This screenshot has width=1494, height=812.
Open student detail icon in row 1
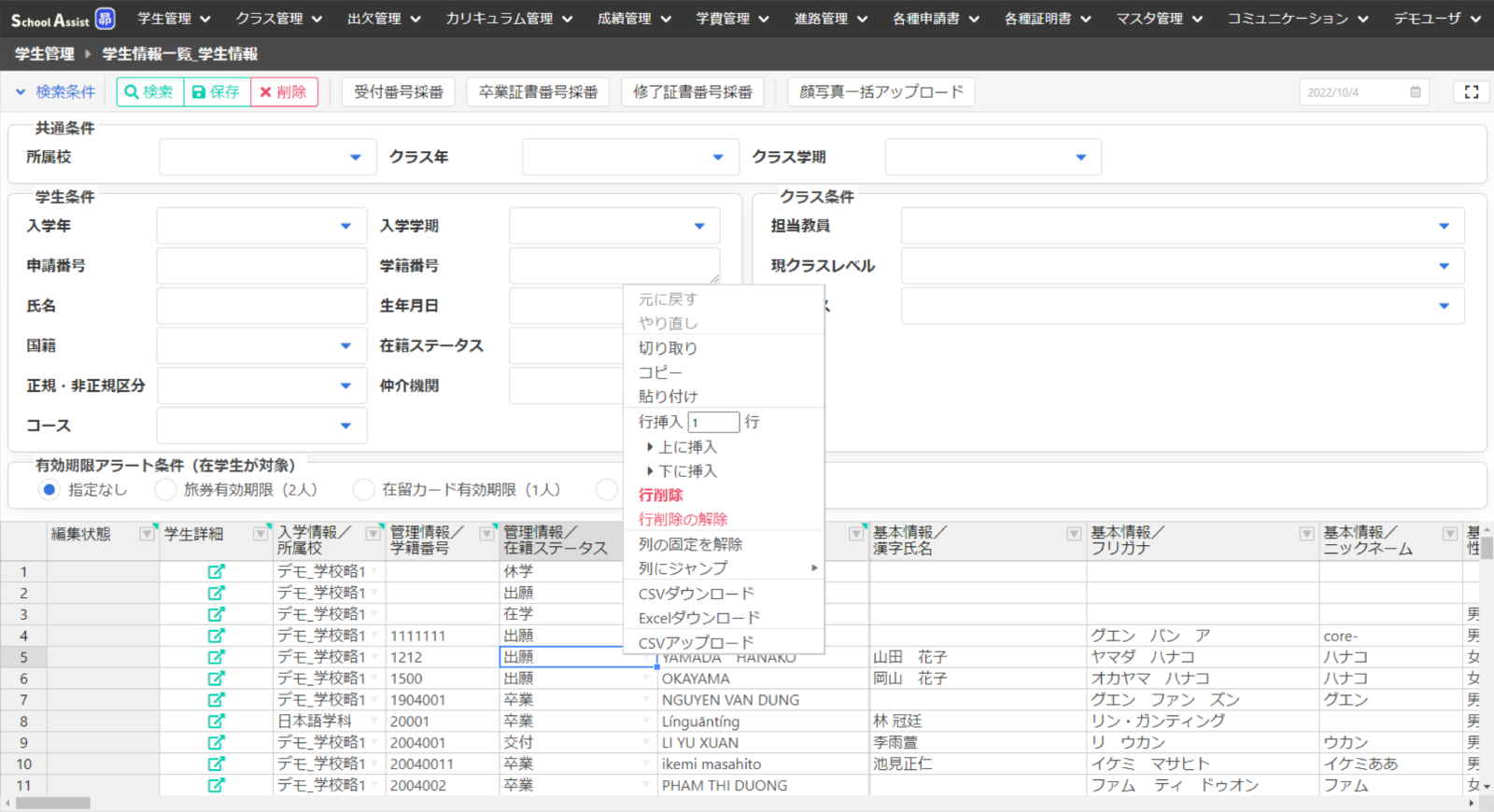[216, 571]
